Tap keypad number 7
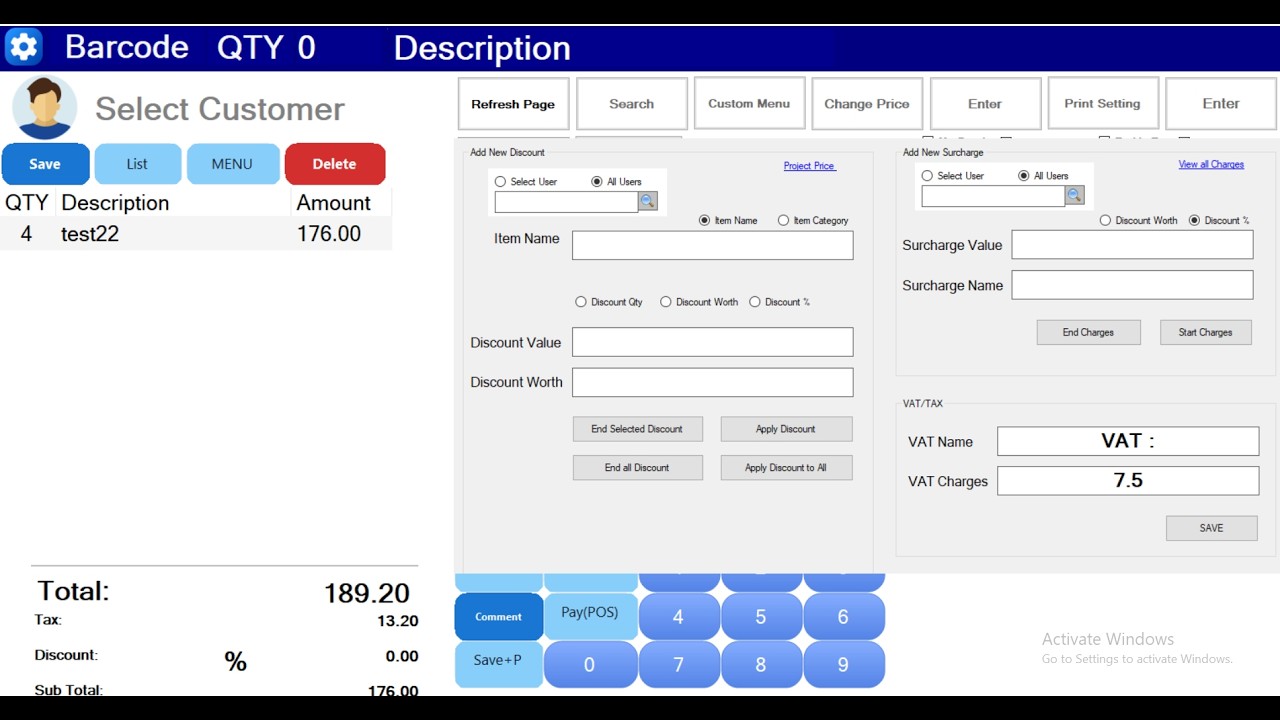 click(x=678, y=665)
